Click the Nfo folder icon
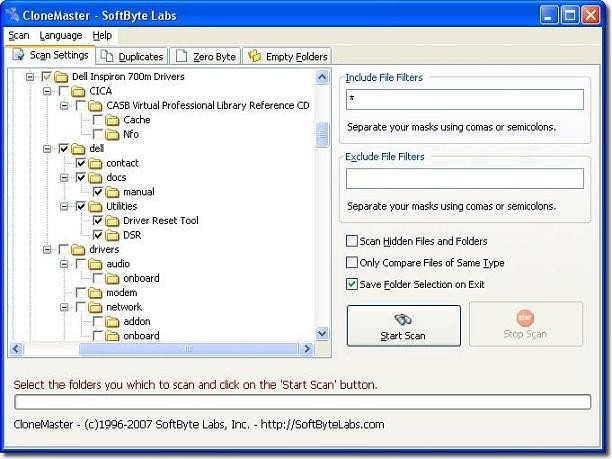The height and width of the screenshot is (459, 612). (112, 134)
